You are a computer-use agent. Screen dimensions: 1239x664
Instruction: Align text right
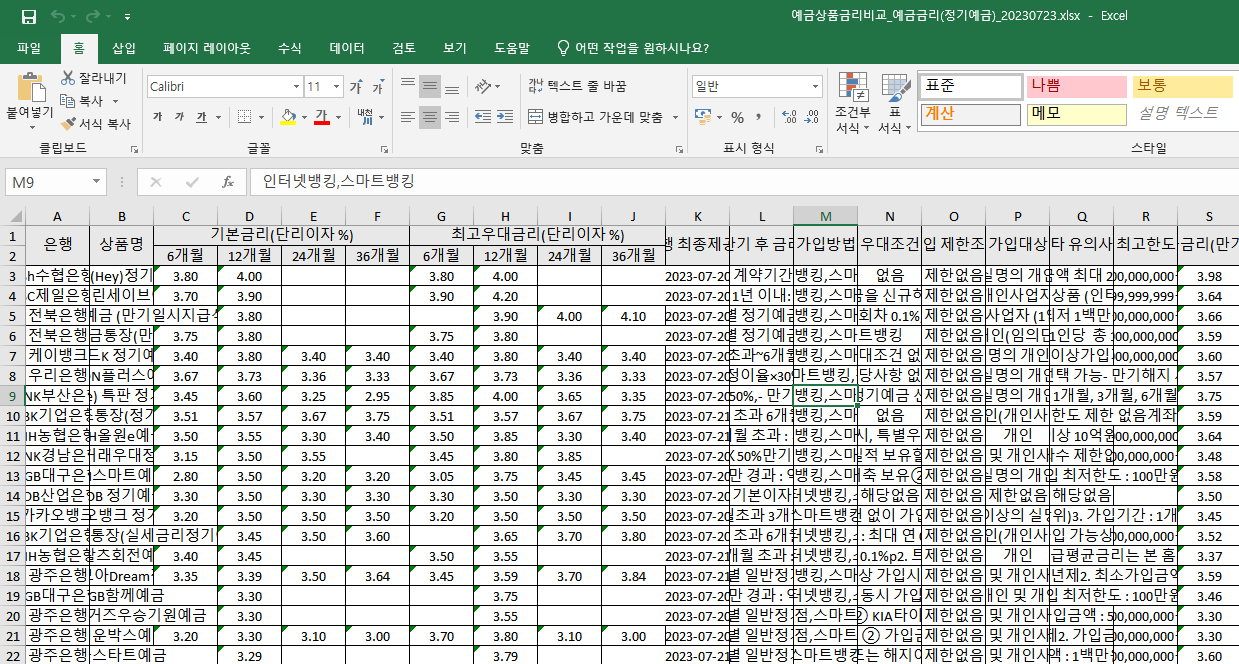tap(453, 117)
